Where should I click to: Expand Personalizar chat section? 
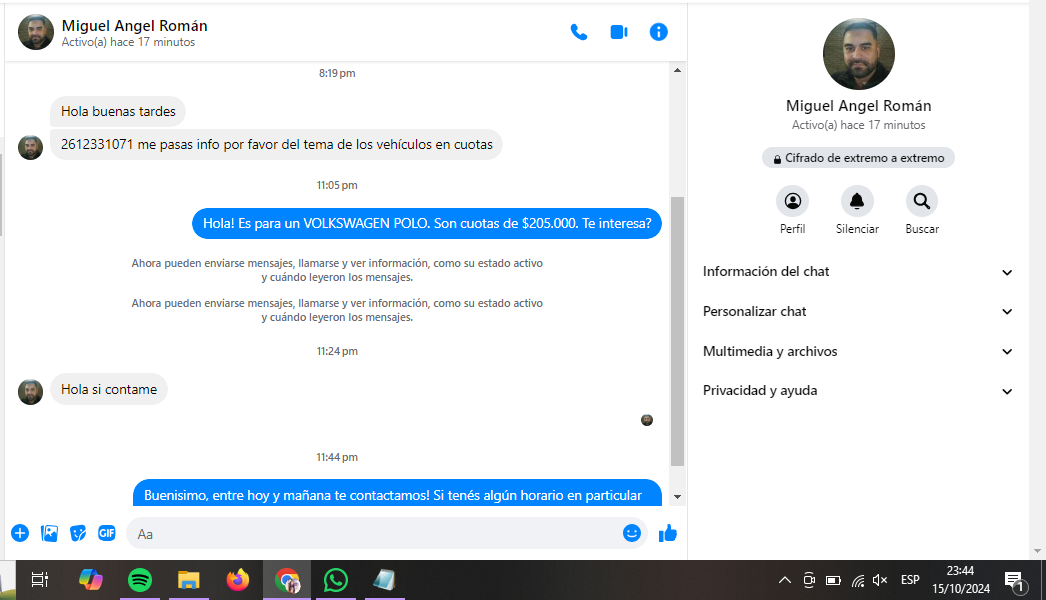tap(858, 312)
